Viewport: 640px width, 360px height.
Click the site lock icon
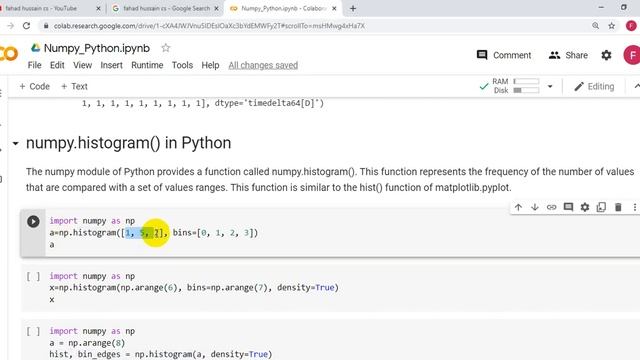(x=46, y=26)
